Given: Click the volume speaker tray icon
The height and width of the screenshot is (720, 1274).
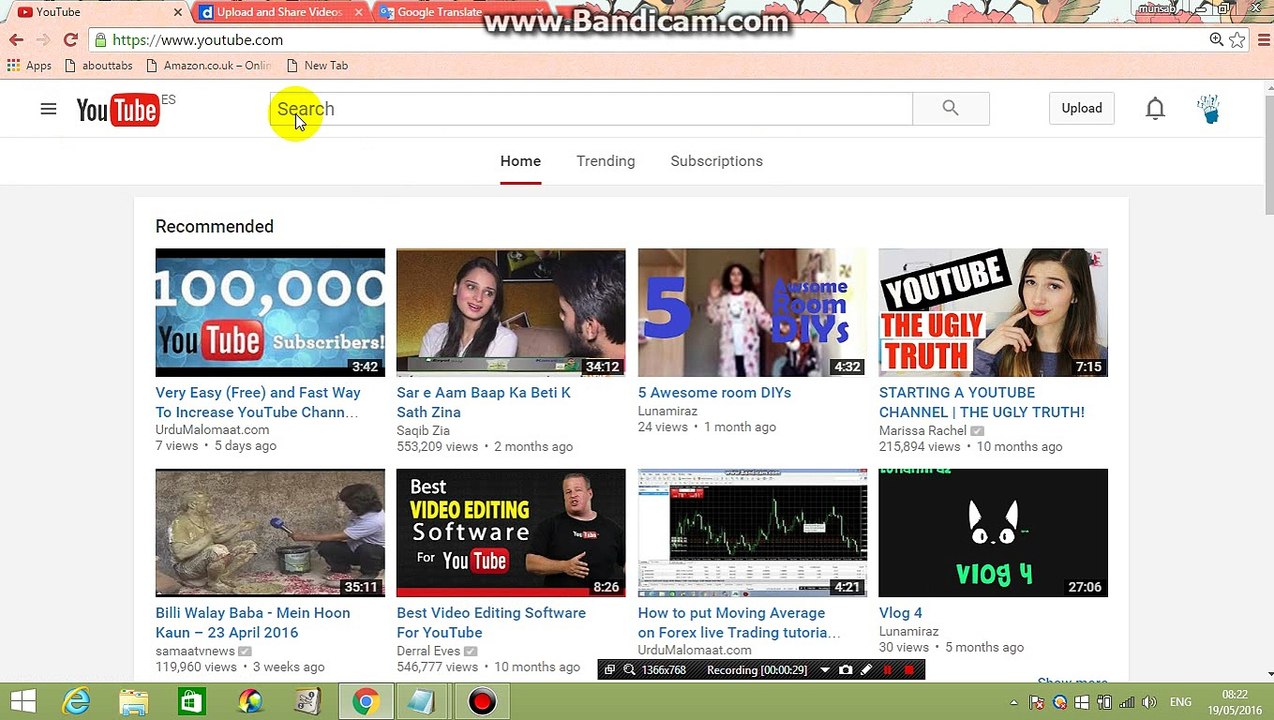Looking at the screenshot, I should (x=1149, y=703).
